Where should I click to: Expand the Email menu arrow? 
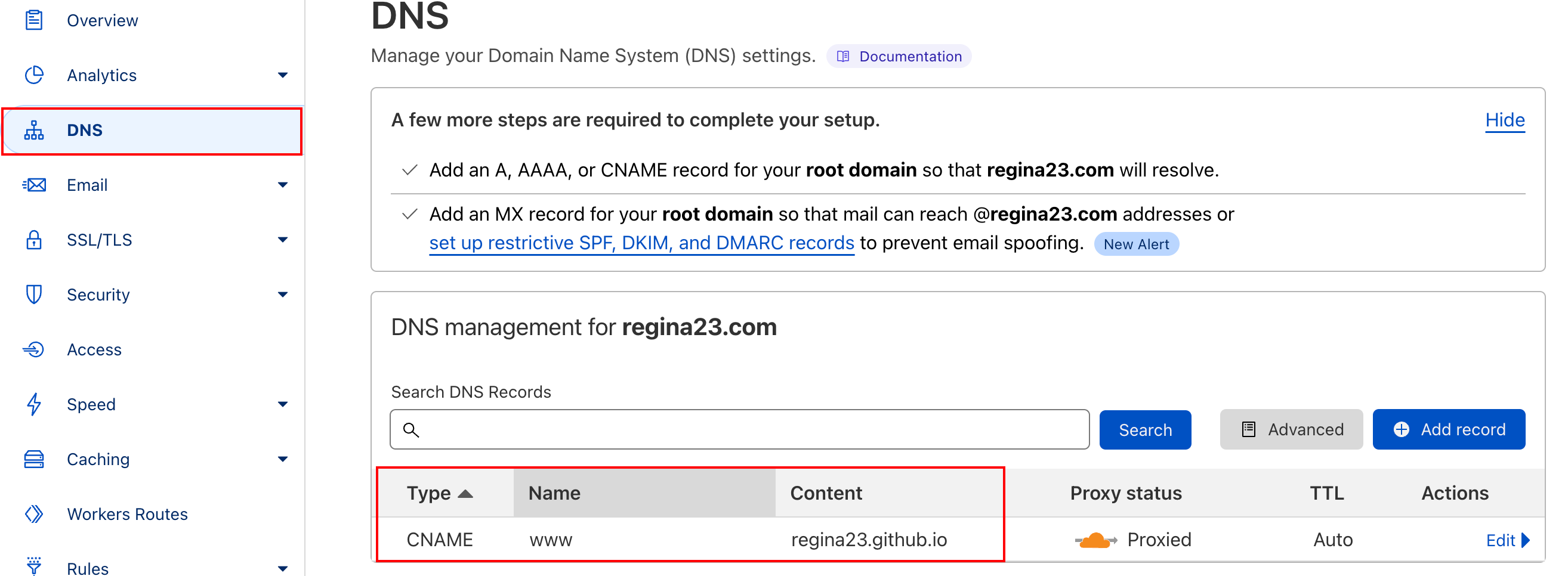282,185
